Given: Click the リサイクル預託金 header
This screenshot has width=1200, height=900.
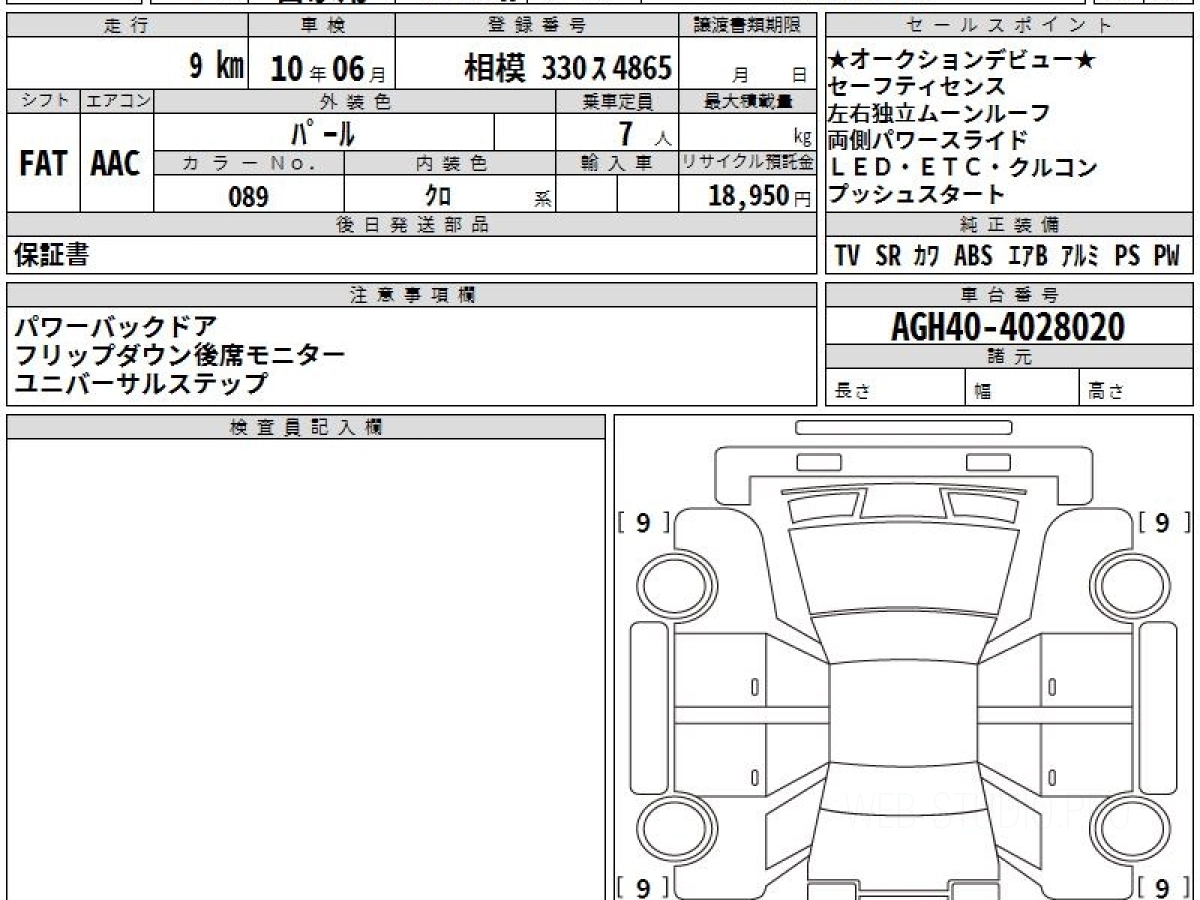Looking at the screenshot, I should [748, 163].
